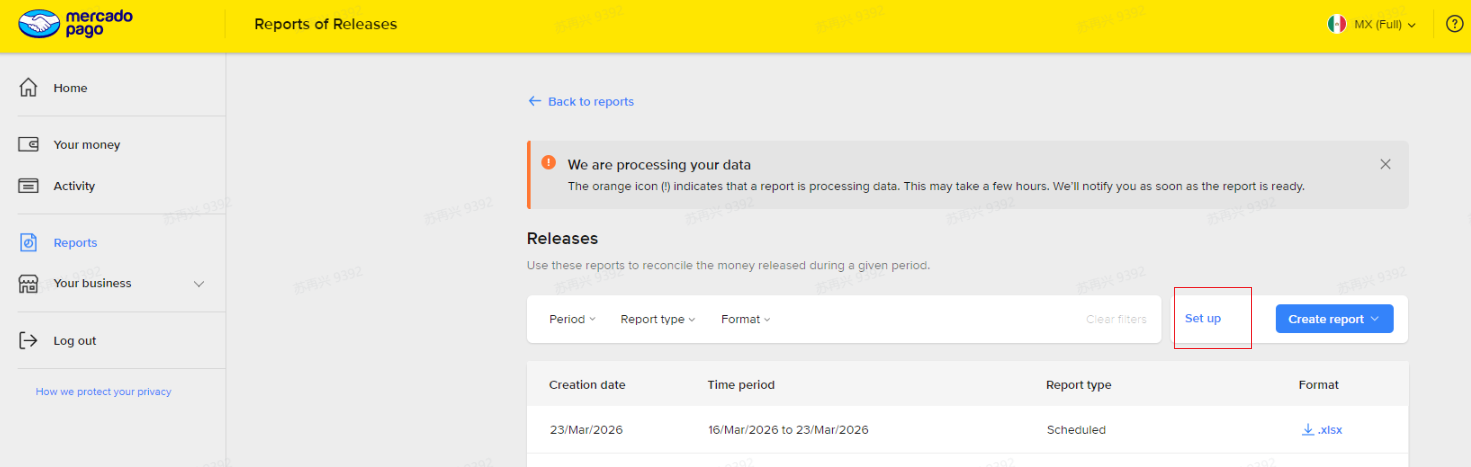
Task: Expand the Your business submenu chevron
Action: coord(199,284)
